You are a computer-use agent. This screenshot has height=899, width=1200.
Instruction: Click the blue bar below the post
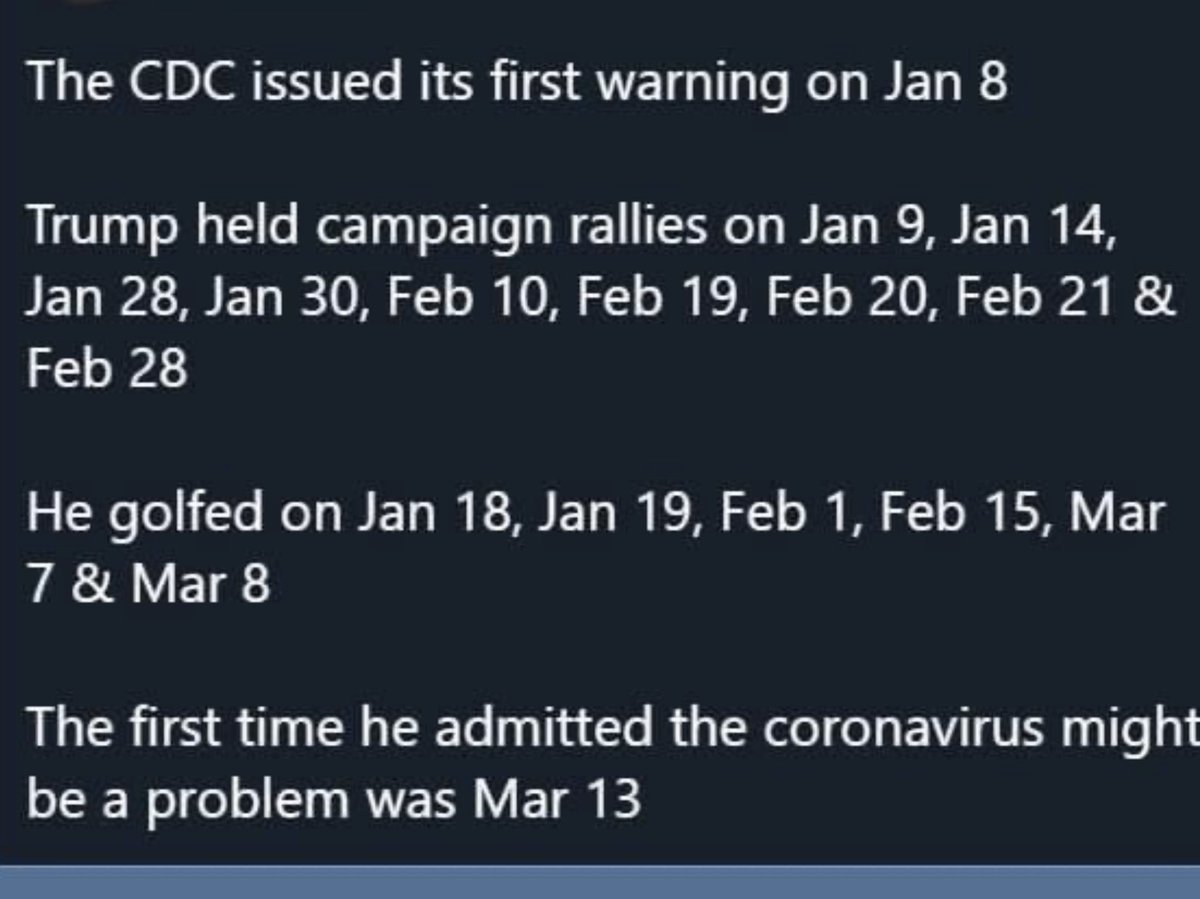pyautogui.click(x=600, y=882)
